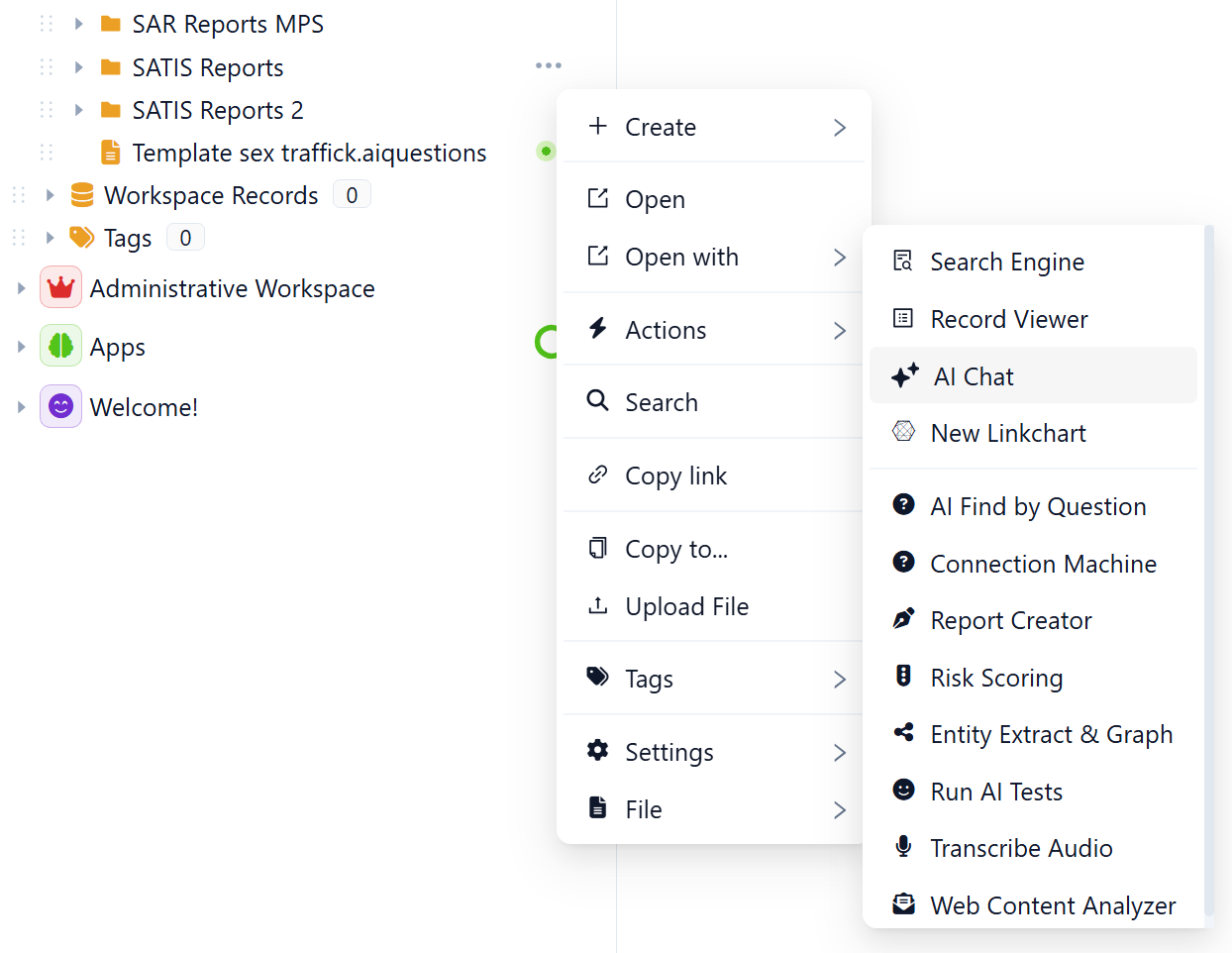
Task: Click the Apps brain icon
Action: (x=60, y=347)
